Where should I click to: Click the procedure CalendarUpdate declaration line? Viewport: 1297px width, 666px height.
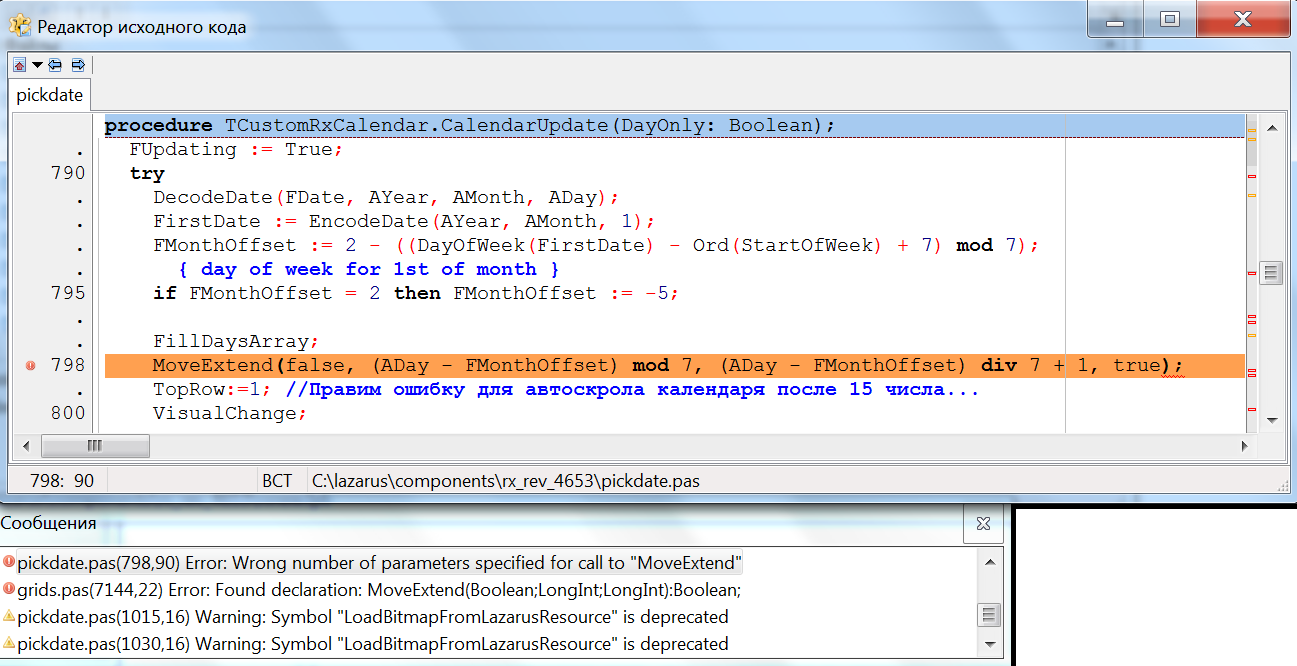click(470, 125)
